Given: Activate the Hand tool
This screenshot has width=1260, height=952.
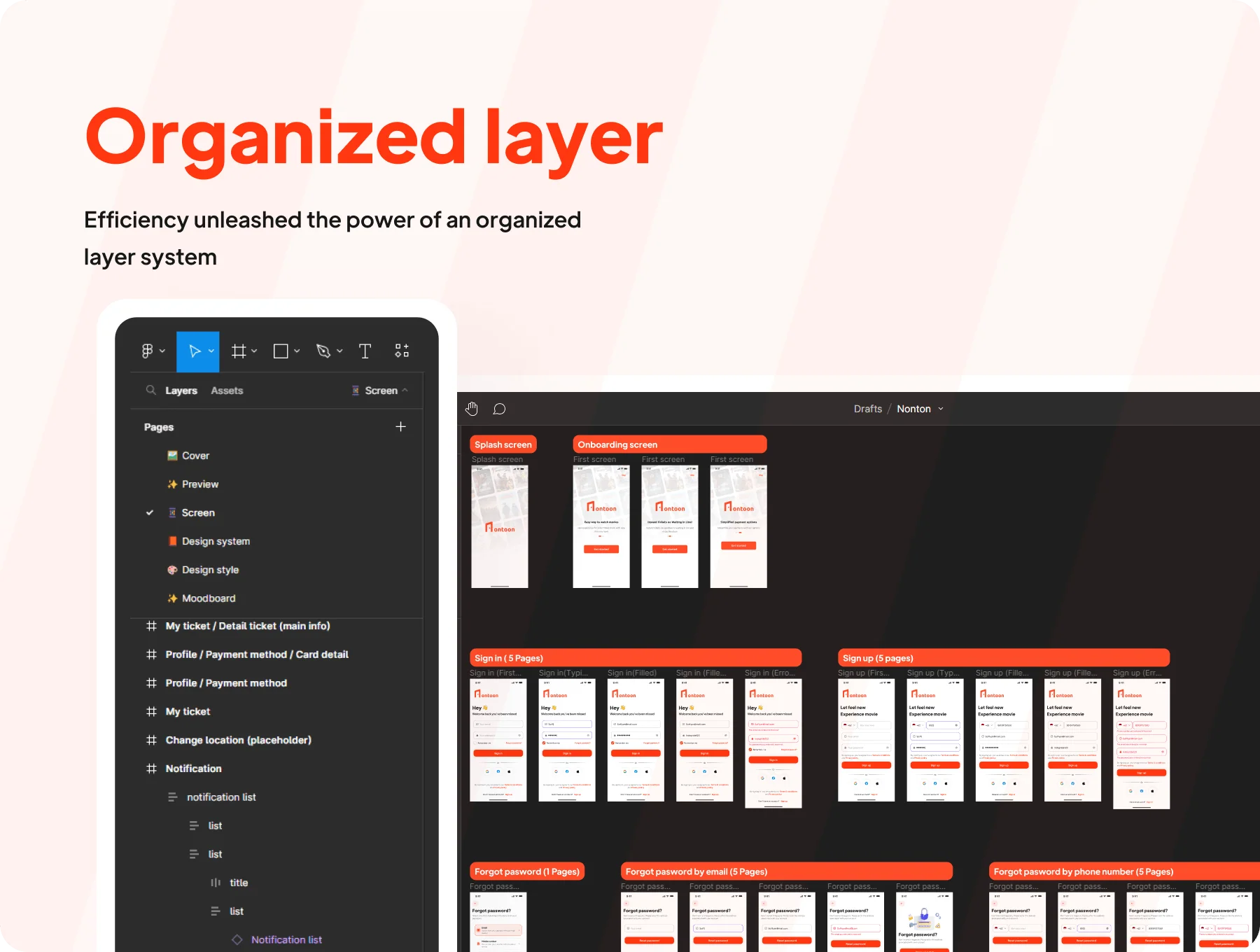Looking at the screenshot, I should coord(472,409).
